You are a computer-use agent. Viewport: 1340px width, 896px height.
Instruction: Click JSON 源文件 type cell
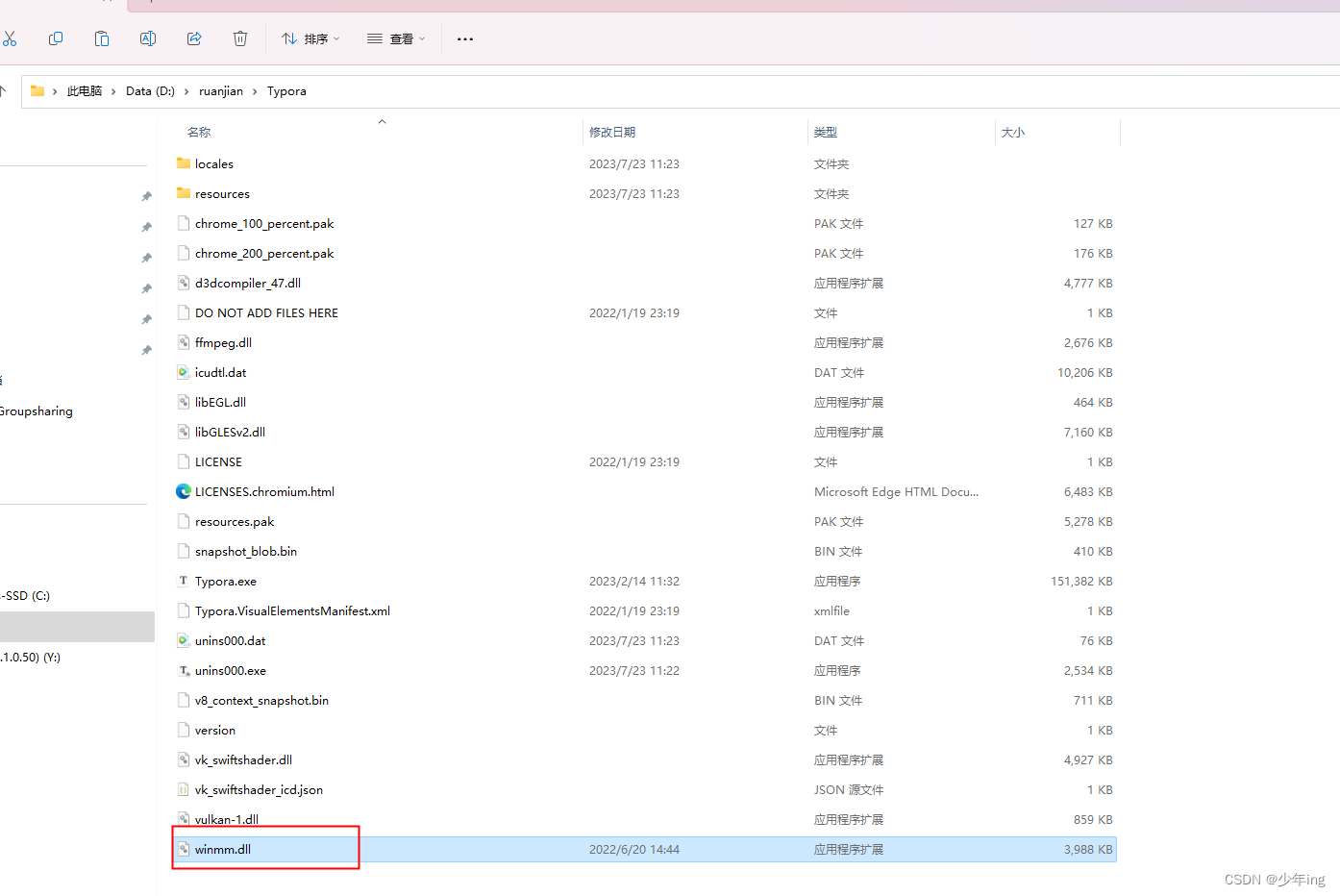[849, 790]
